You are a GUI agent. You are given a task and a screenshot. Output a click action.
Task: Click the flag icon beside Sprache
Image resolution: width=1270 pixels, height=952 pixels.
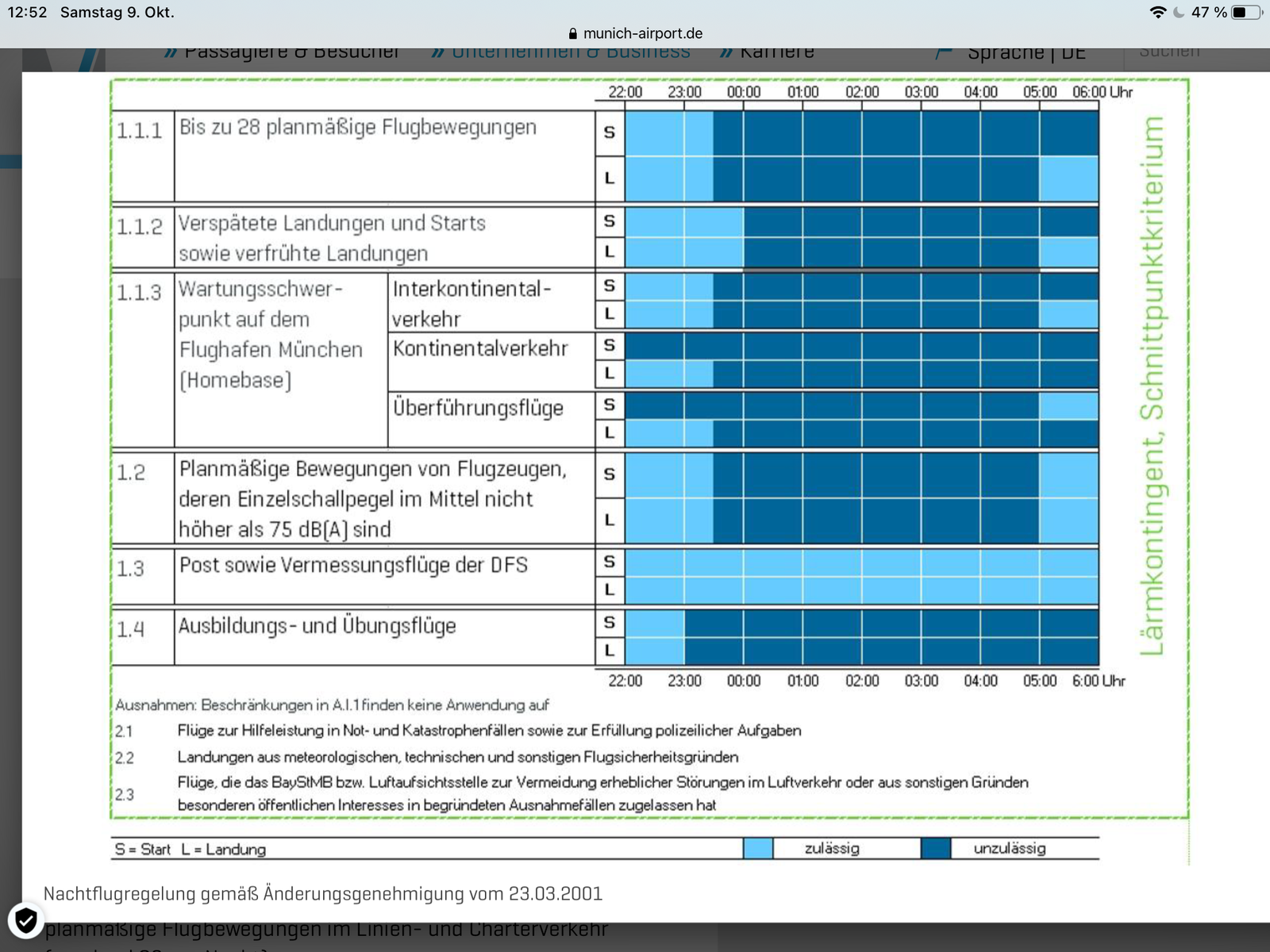click(x=943, y=53)
